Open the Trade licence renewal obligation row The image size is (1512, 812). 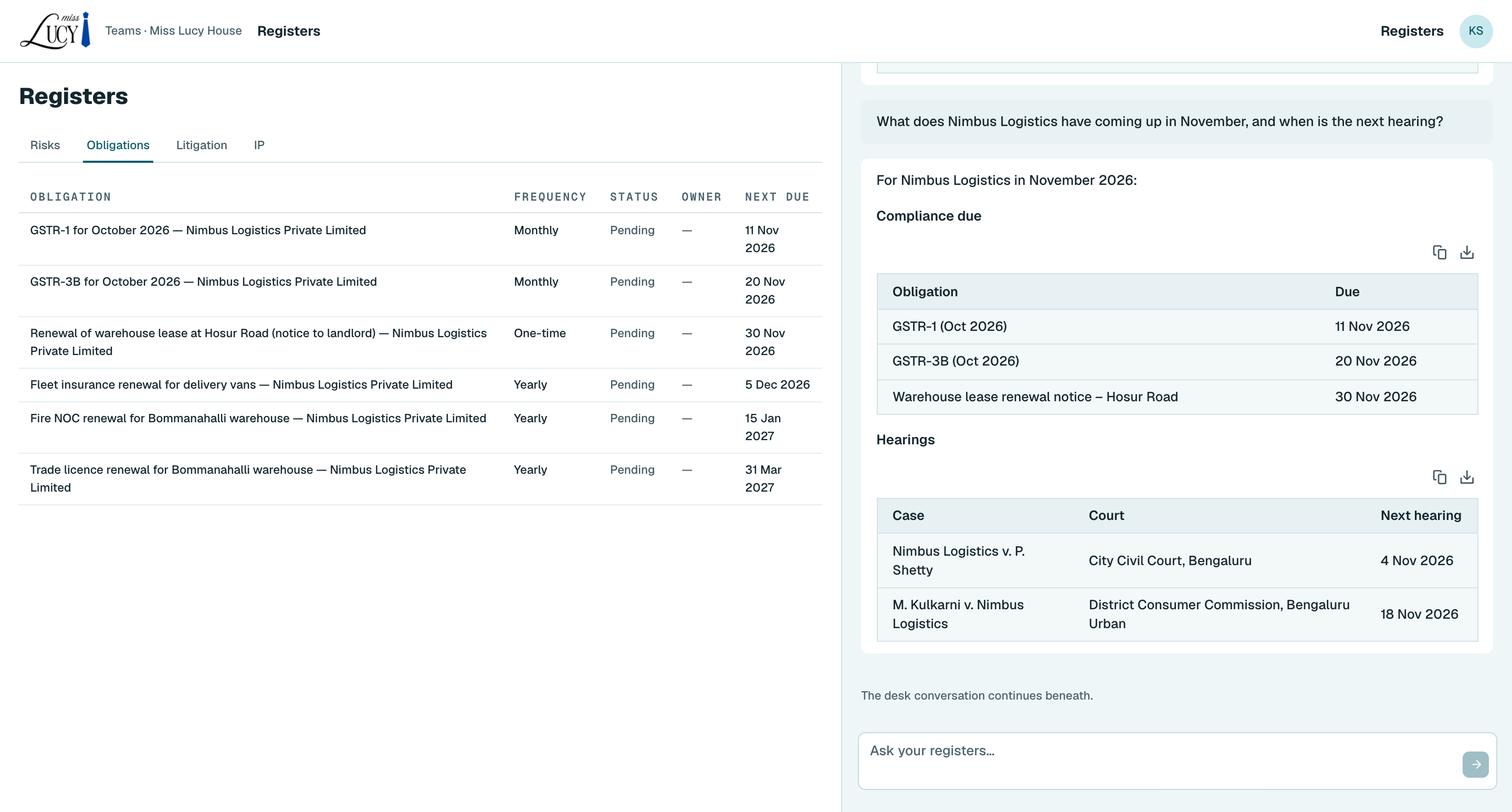420,478
